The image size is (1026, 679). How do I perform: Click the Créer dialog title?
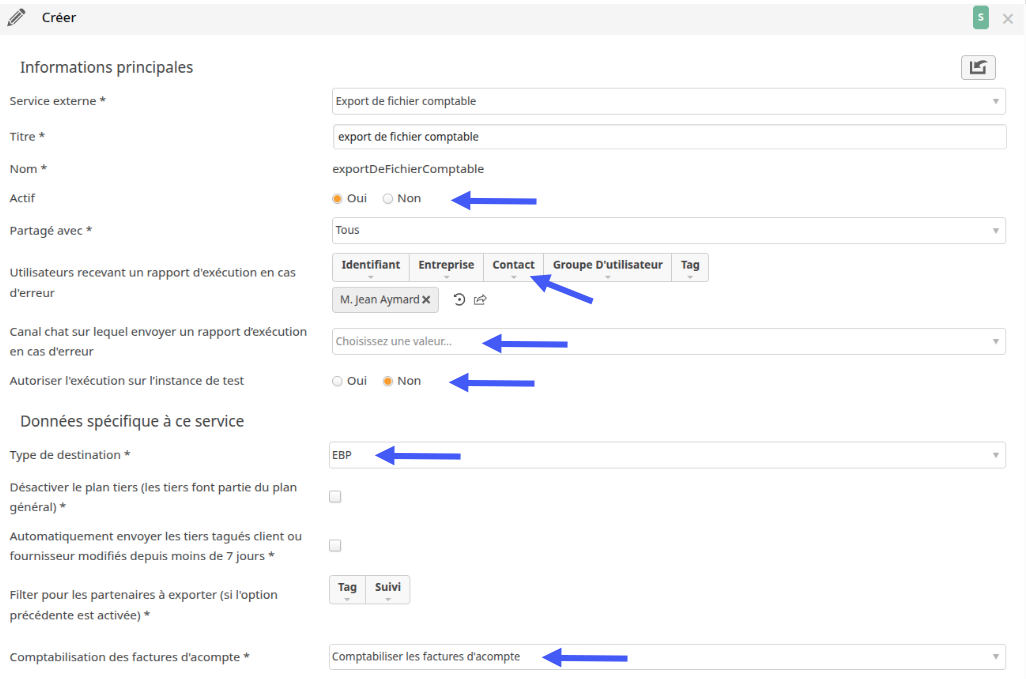click(x=59, y=18)
